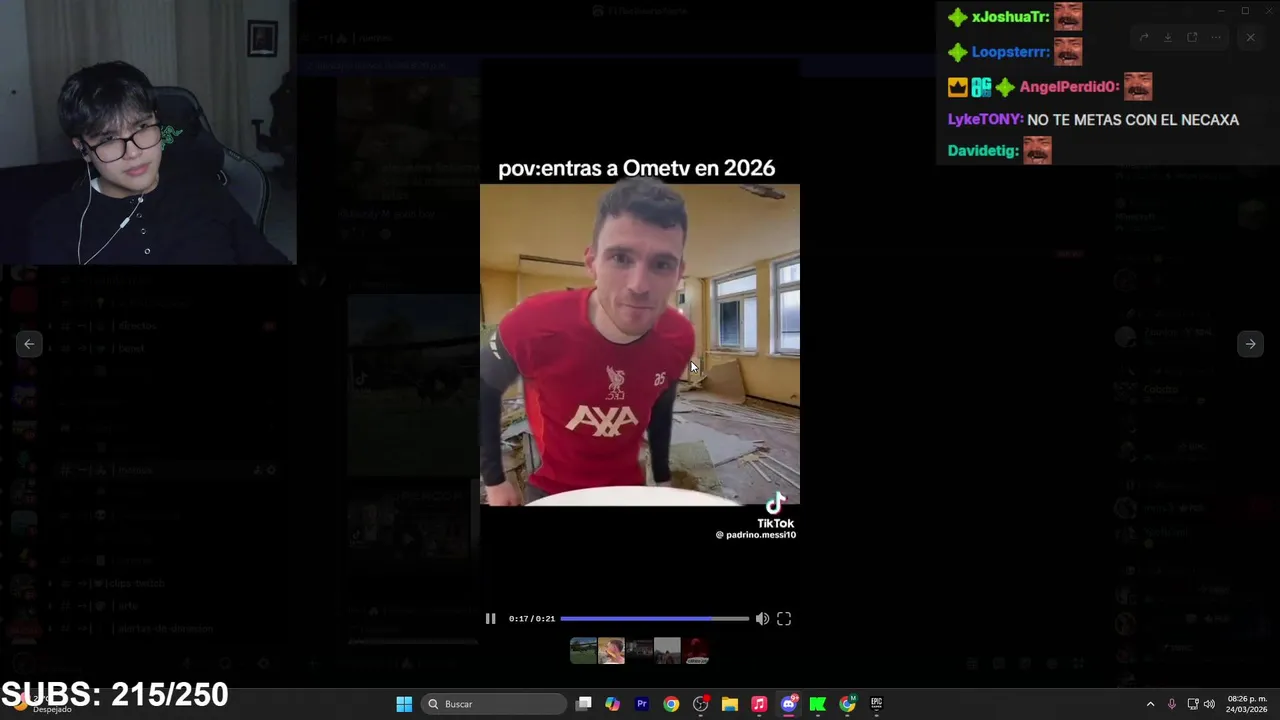Mute the video with the speaker icon

(x=762, y=619)
